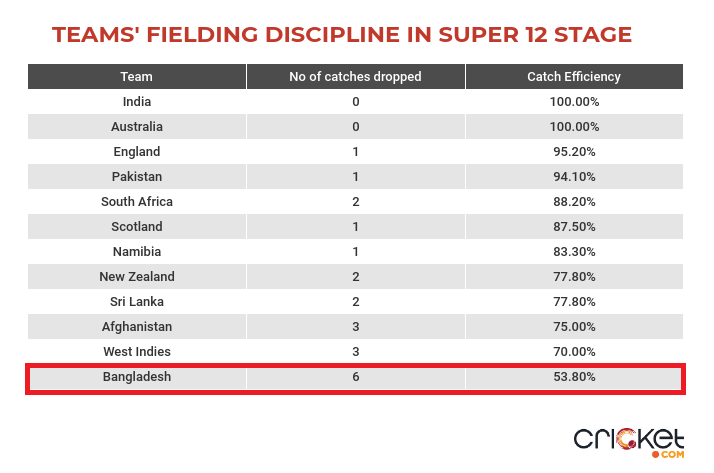Select Bangladesh's 6 dropped catches value

(356, 377)
